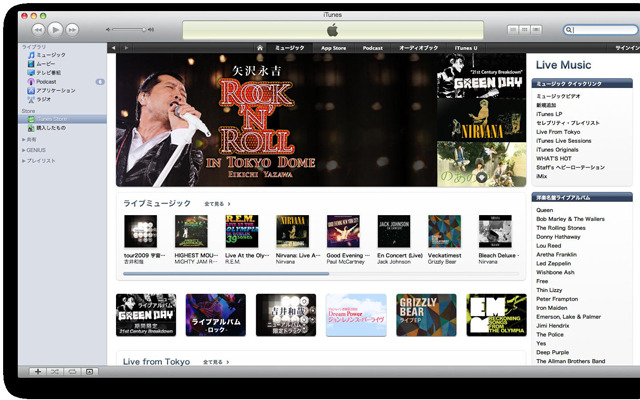Screen dimensions: 640x400
Task: Toggle shuffle in the bottom bar
Action: point(55,371)
